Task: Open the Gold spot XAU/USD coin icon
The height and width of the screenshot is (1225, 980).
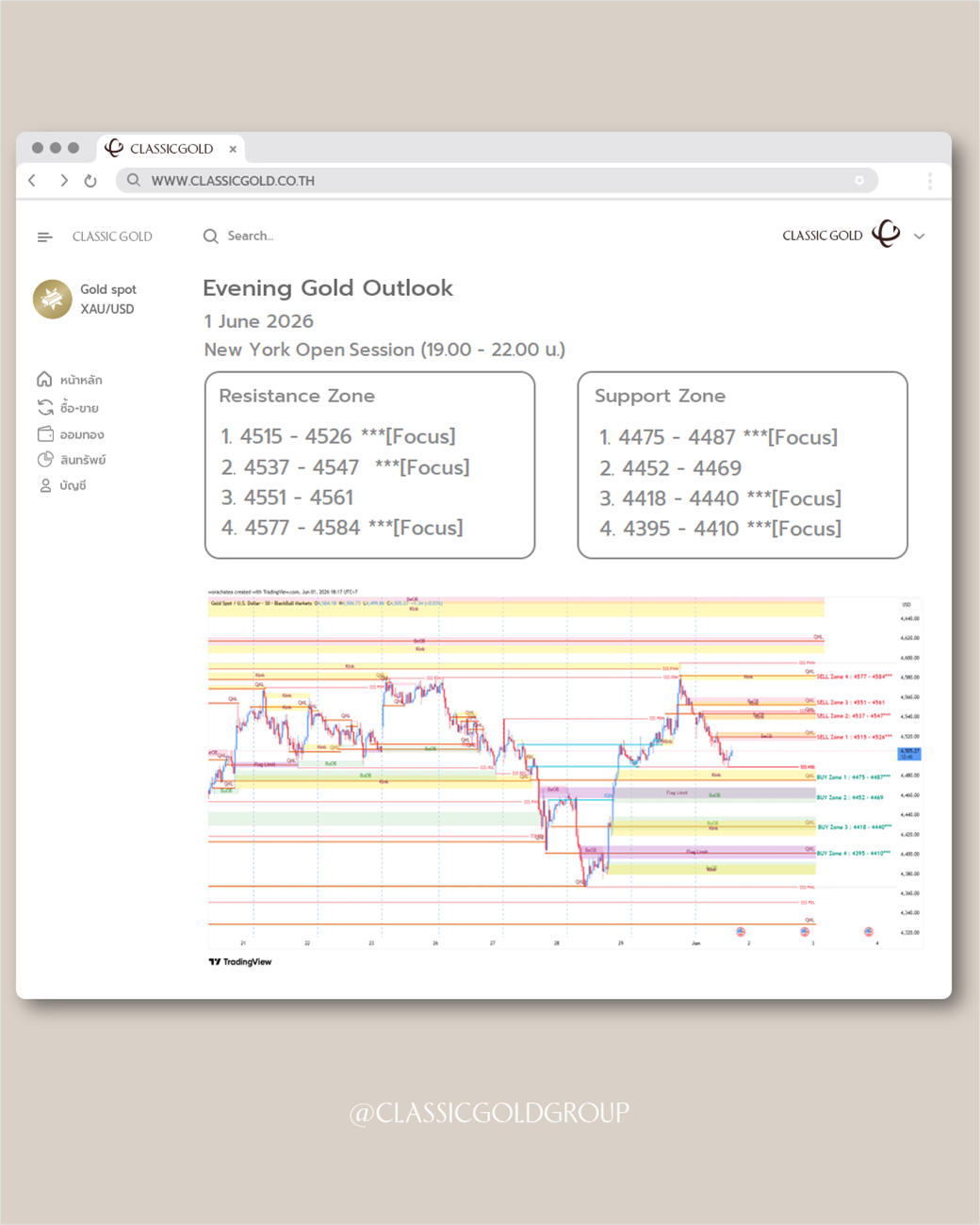Action: coord(53,299)
